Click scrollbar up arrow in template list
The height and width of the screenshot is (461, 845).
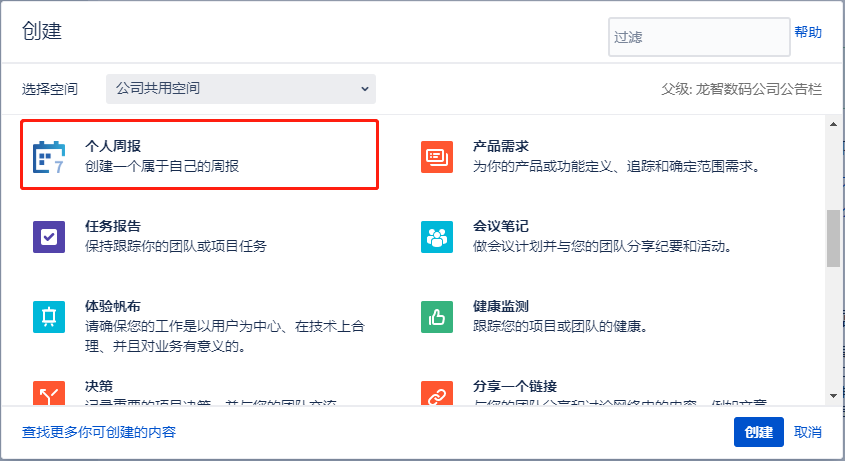[833, 123]
